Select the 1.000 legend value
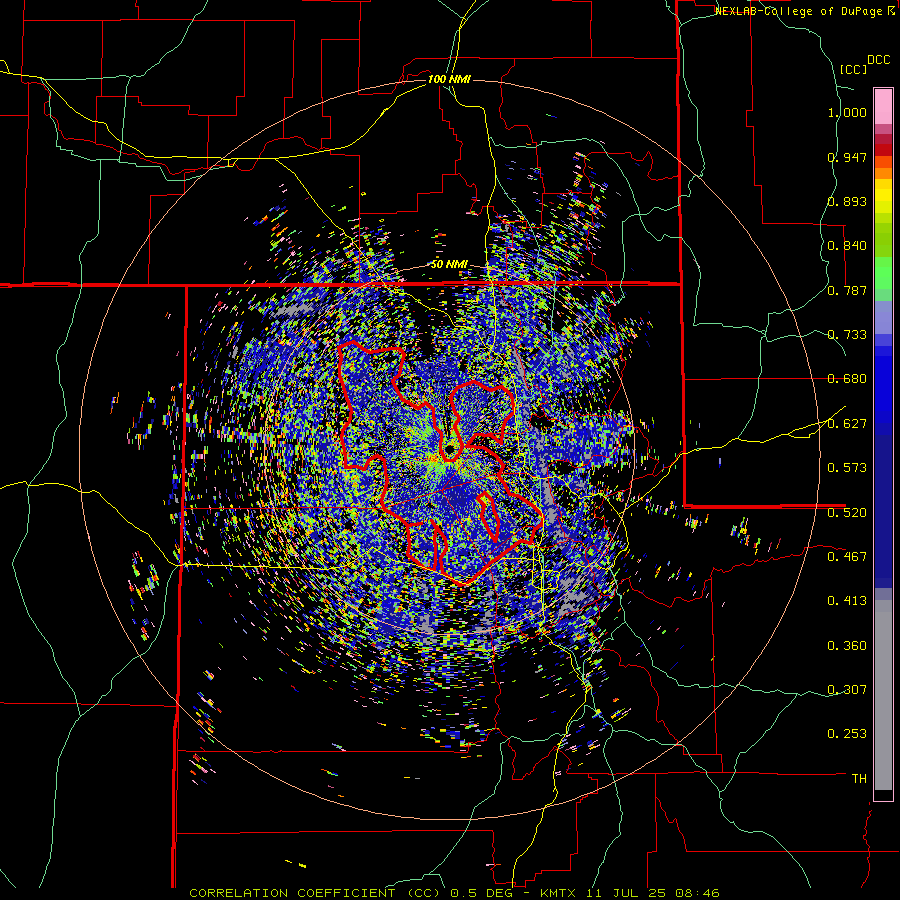The width and height of the screenshot is (900, 900). [x=847, y=112]
